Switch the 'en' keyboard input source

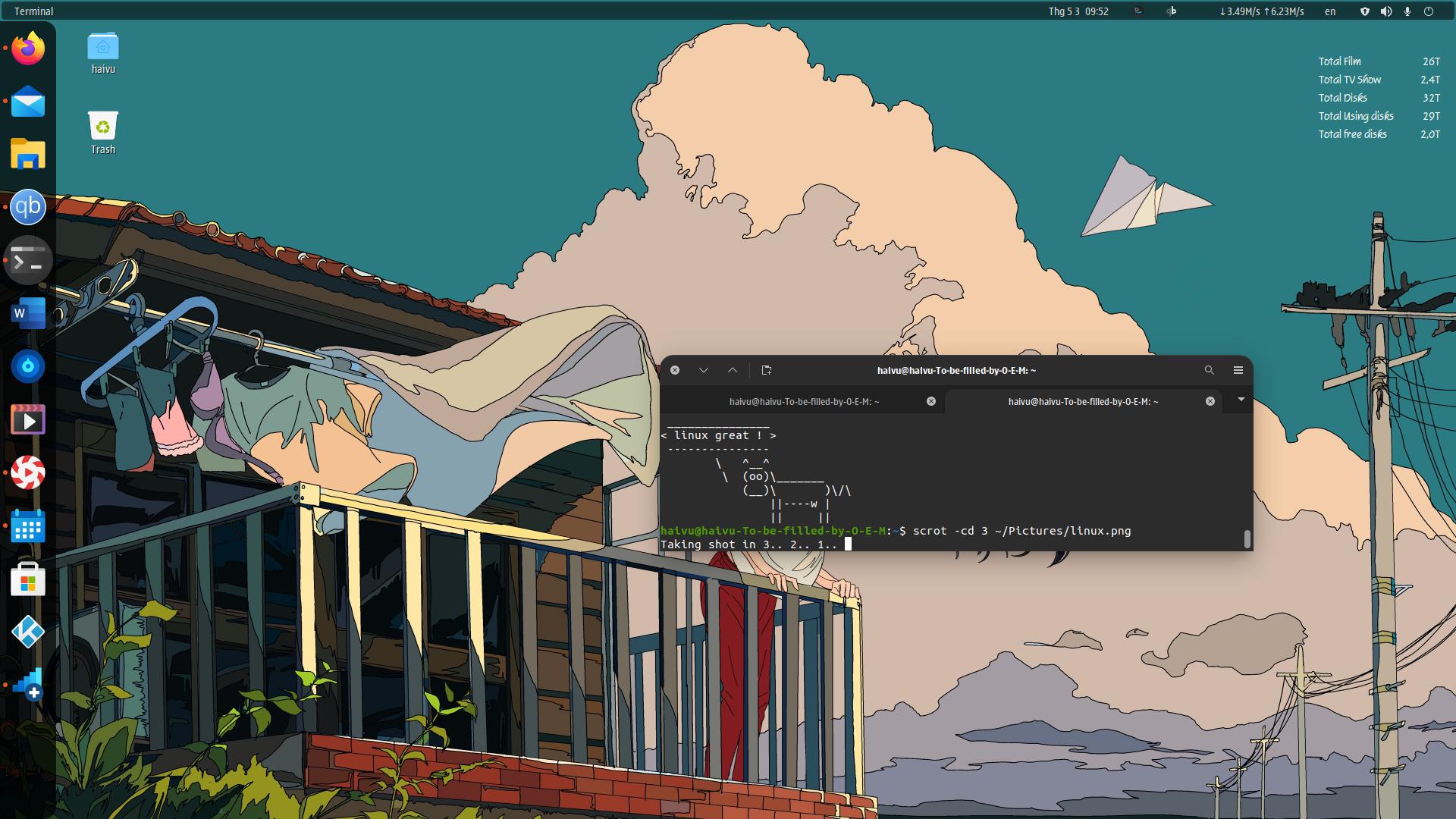tap(1330, 11)
